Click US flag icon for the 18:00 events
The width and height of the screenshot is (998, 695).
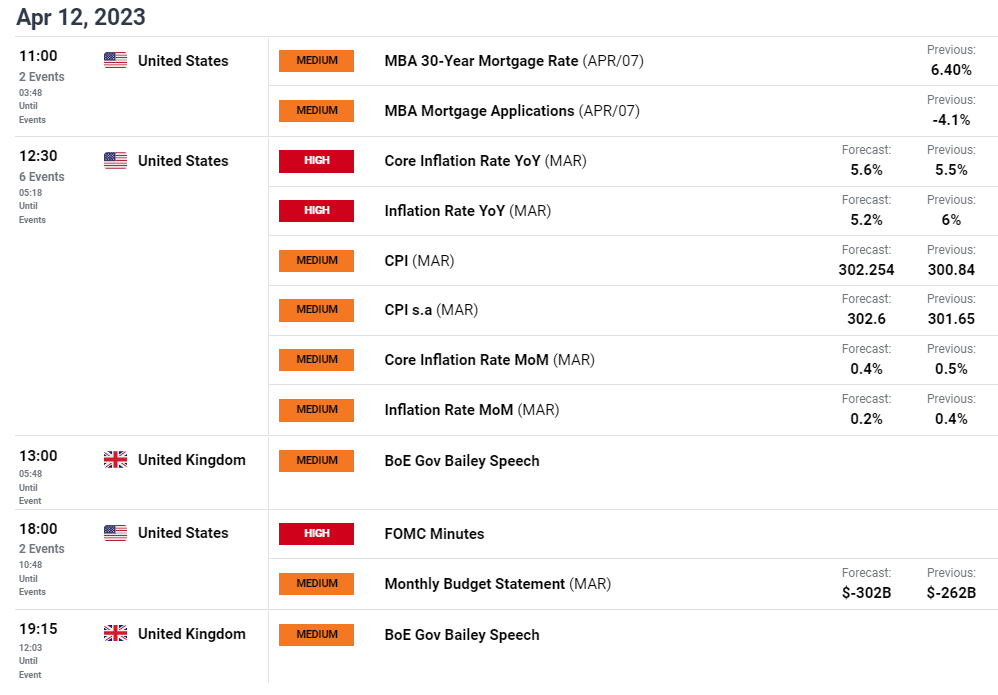(115, 533)
